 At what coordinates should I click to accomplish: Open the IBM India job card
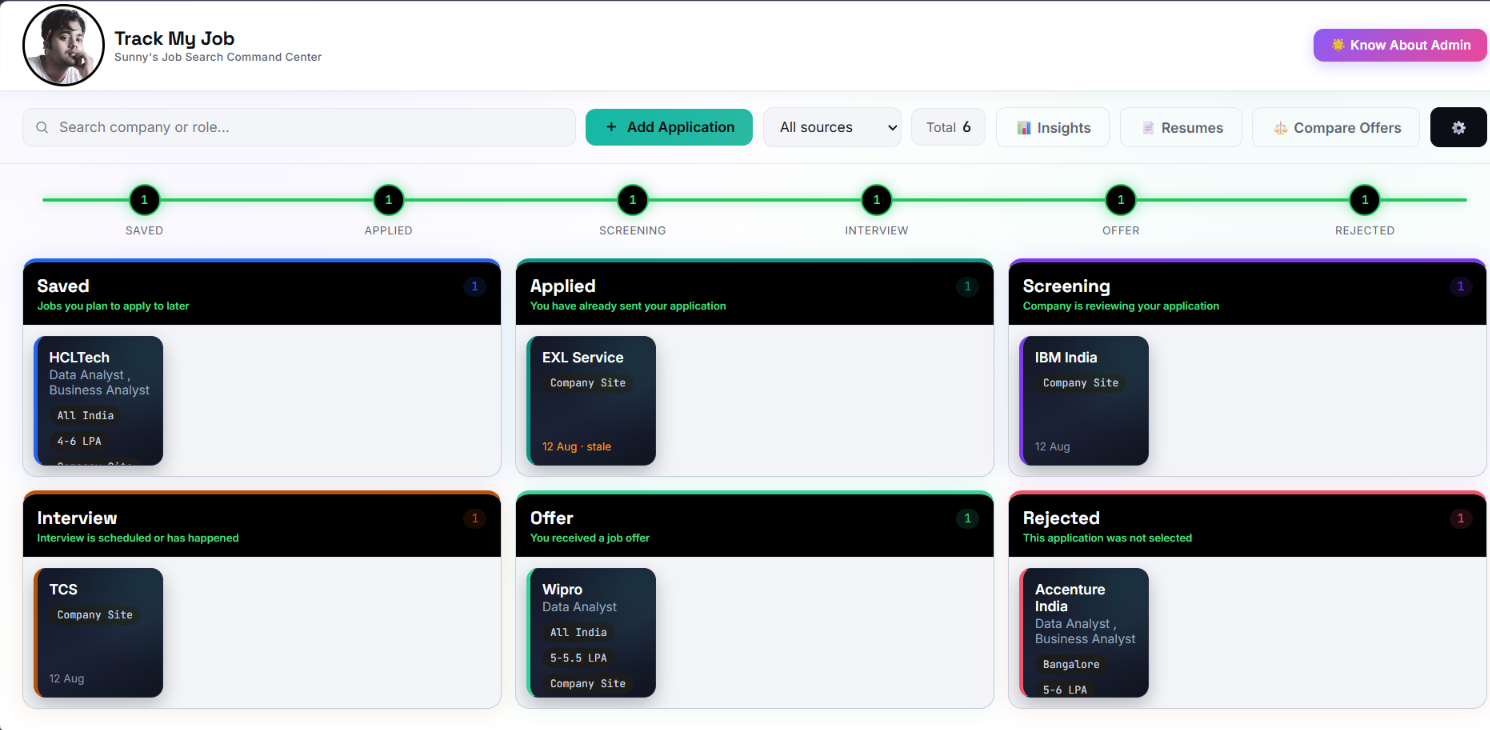[x=1084, y=401]
